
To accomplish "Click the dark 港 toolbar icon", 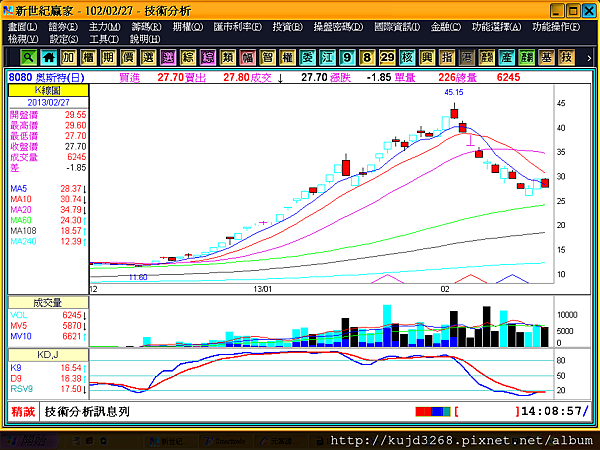I will tap(466, 58).
